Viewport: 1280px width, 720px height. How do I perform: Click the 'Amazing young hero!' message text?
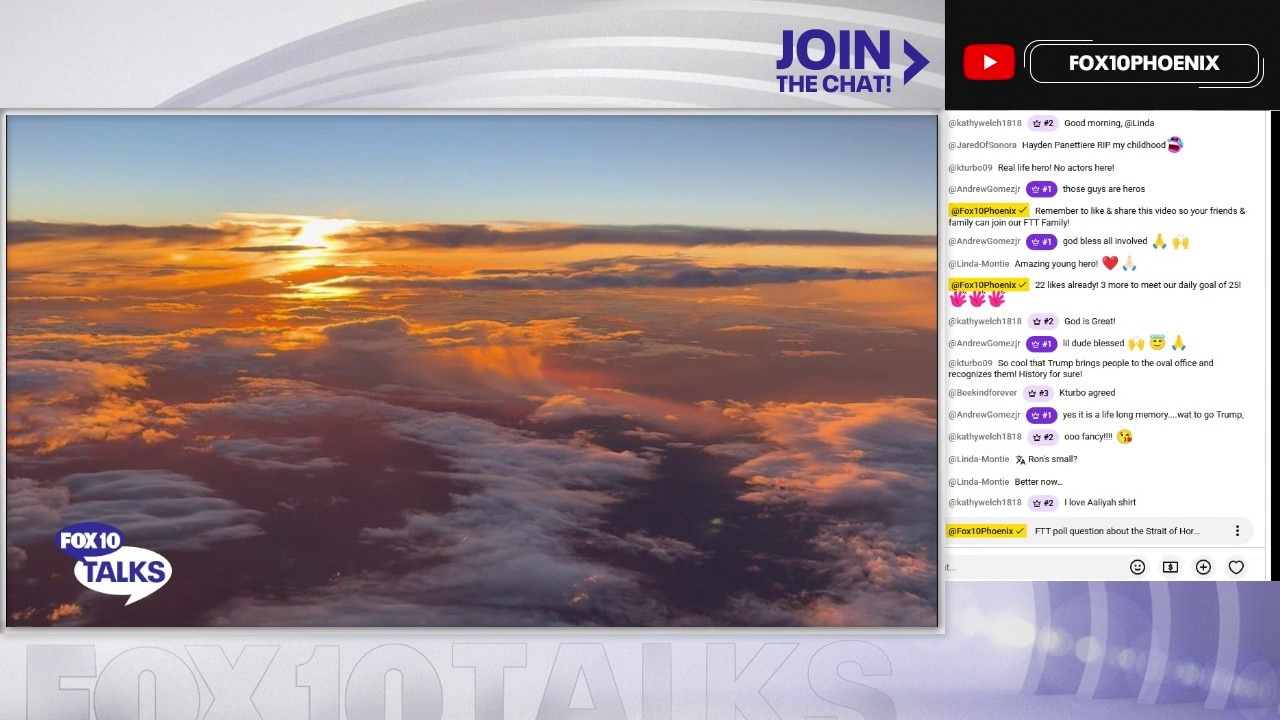click(1055, 264)
